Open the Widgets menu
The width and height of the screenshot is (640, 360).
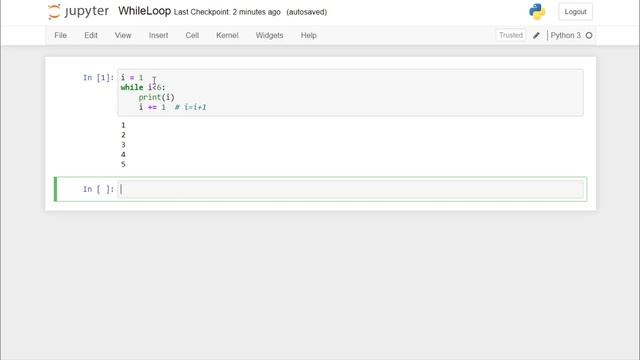(269, 36)
